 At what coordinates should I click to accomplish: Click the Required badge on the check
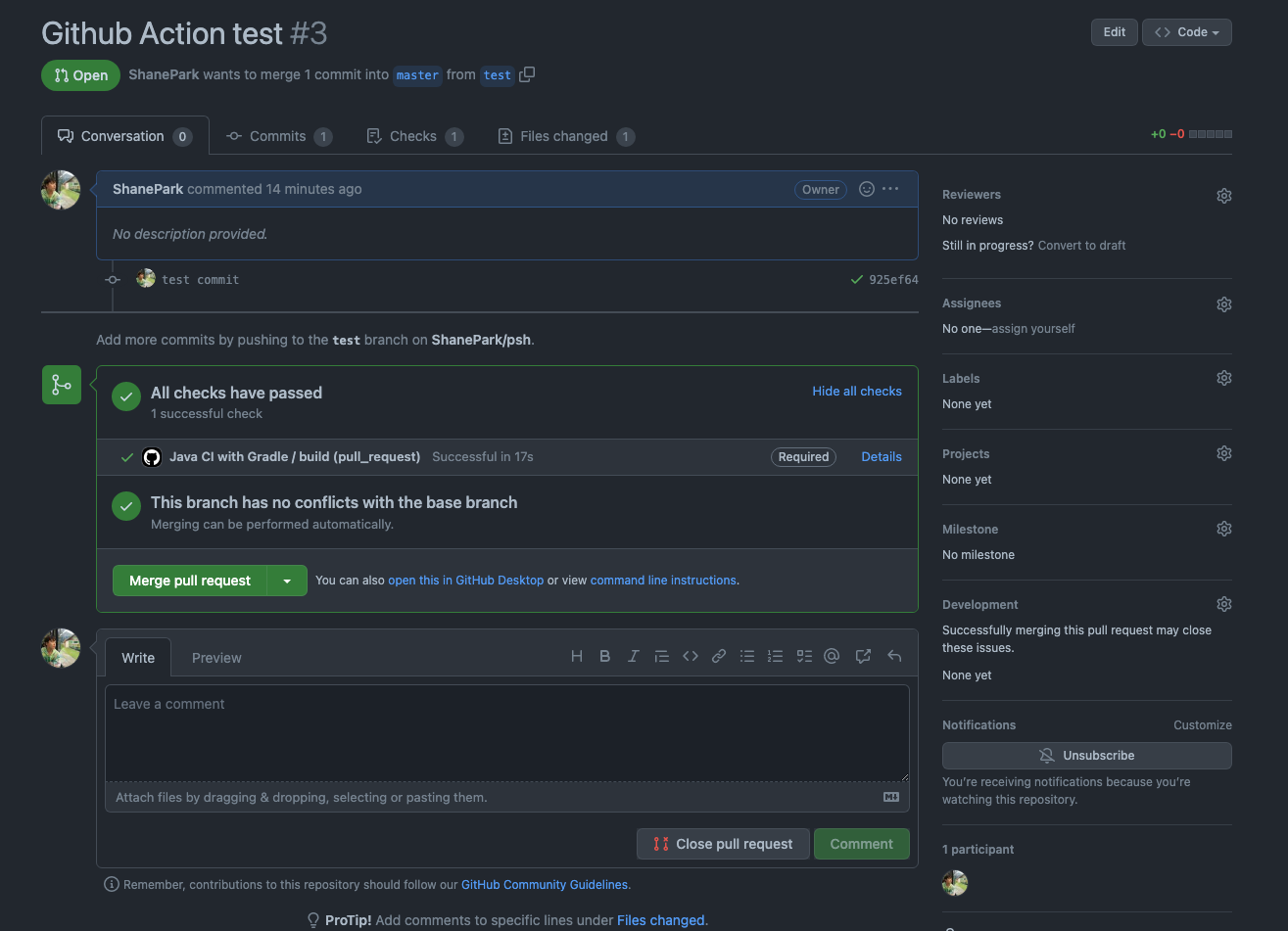[803, 457]
